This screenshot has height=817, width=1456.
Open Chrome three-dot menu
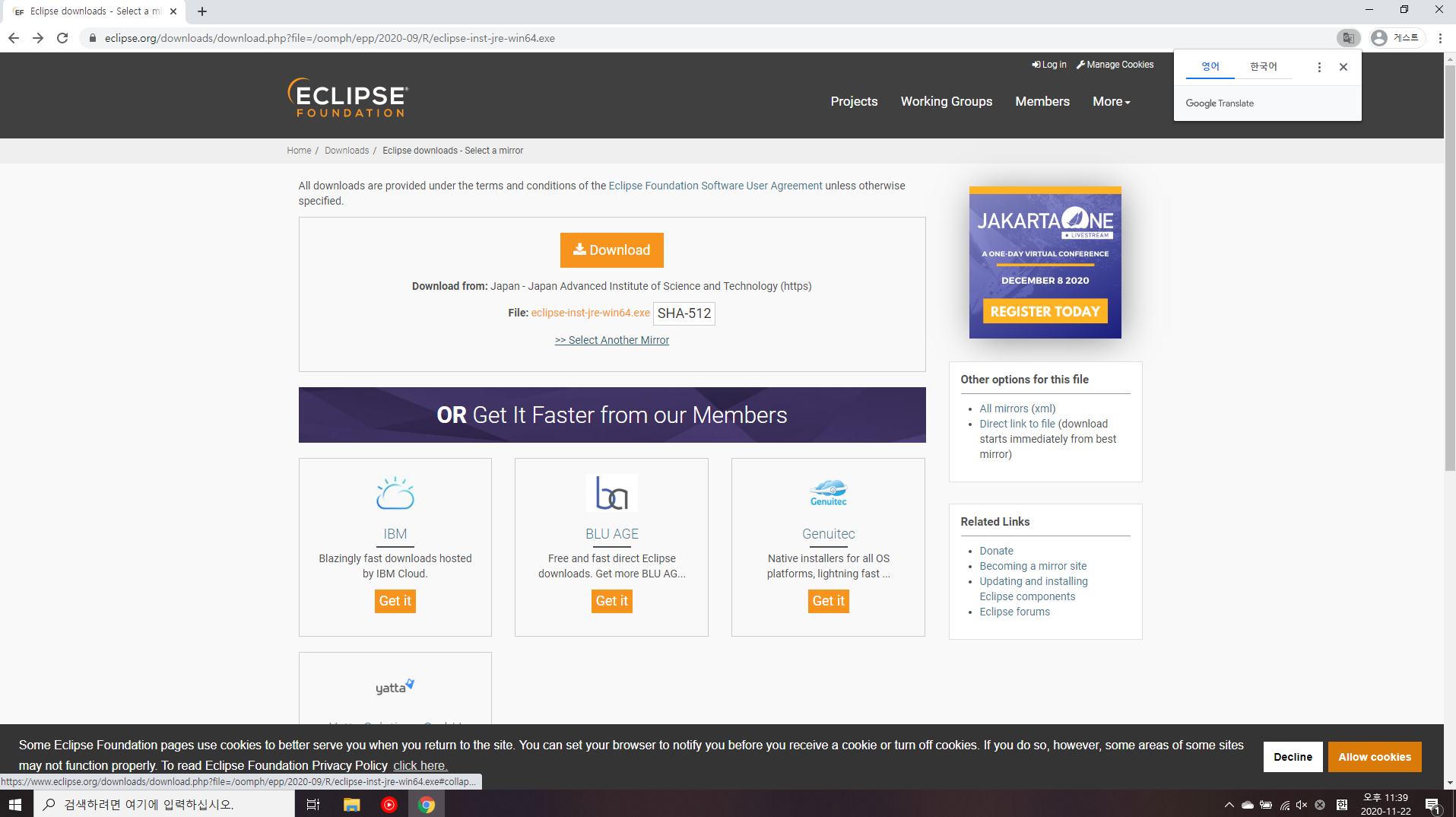pyautogui.click(x=1440, y=38)
